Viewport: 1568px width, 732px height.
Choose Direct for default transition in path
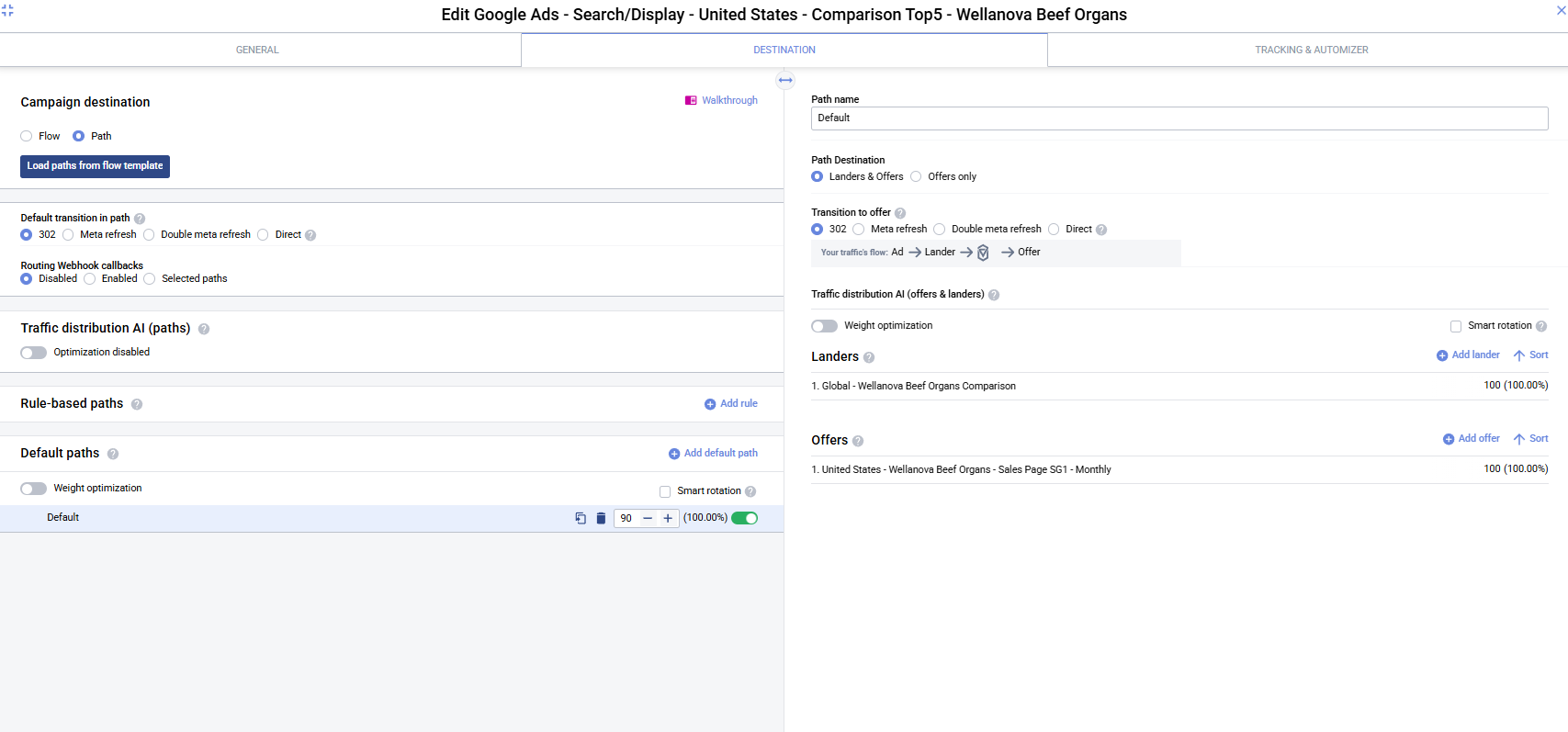(x=263, y=235)
